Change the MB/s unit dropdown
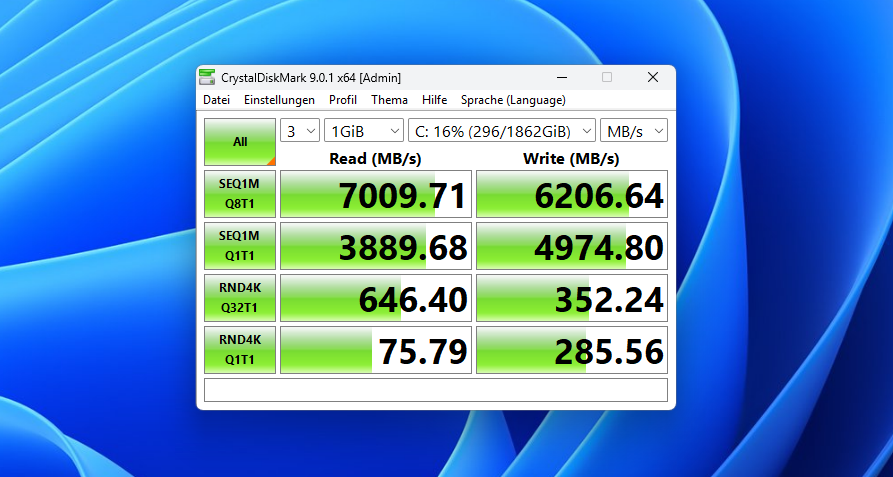Image resolution: width=893 pixels, height=477 pixels. tap(634, 131)
